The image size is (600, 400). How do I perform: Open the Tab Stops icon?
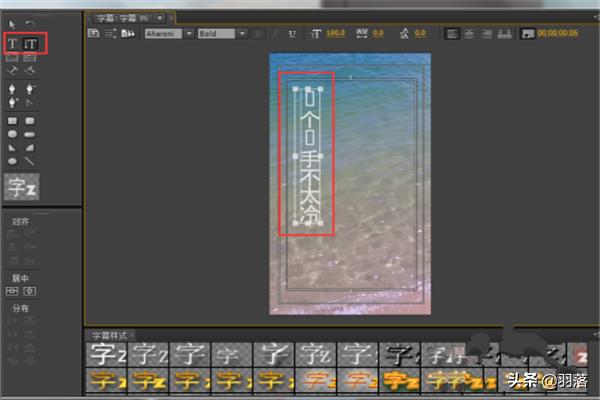coord(504,34)
